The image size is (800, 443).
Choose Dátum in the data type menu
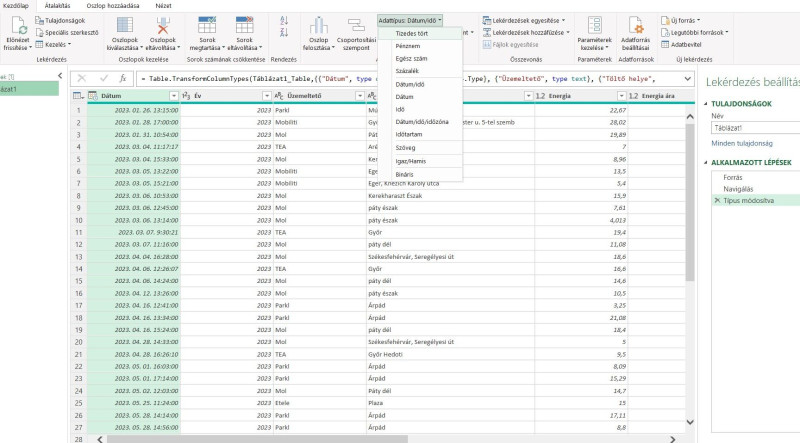click(x=420, y=96)
